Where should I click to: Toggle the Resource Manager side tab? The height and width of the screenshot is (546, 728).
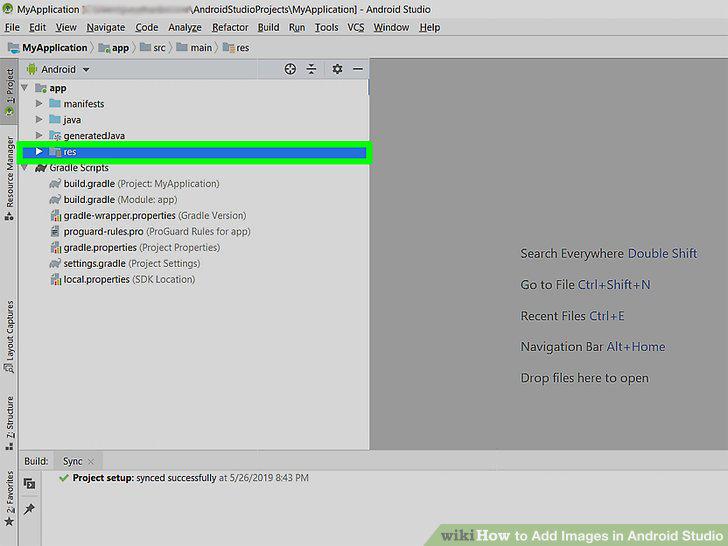pos(9,178)
